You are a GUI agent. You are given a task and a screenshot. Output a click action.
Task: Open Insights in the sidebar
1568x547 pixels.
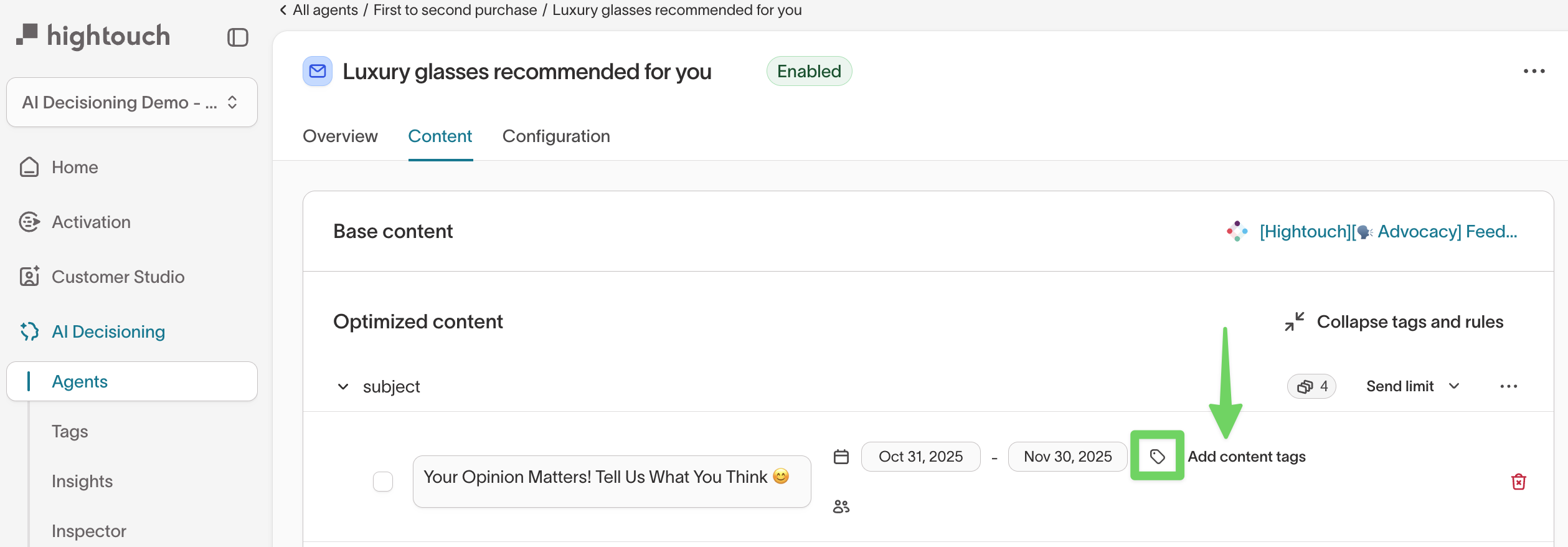(82, 481)
